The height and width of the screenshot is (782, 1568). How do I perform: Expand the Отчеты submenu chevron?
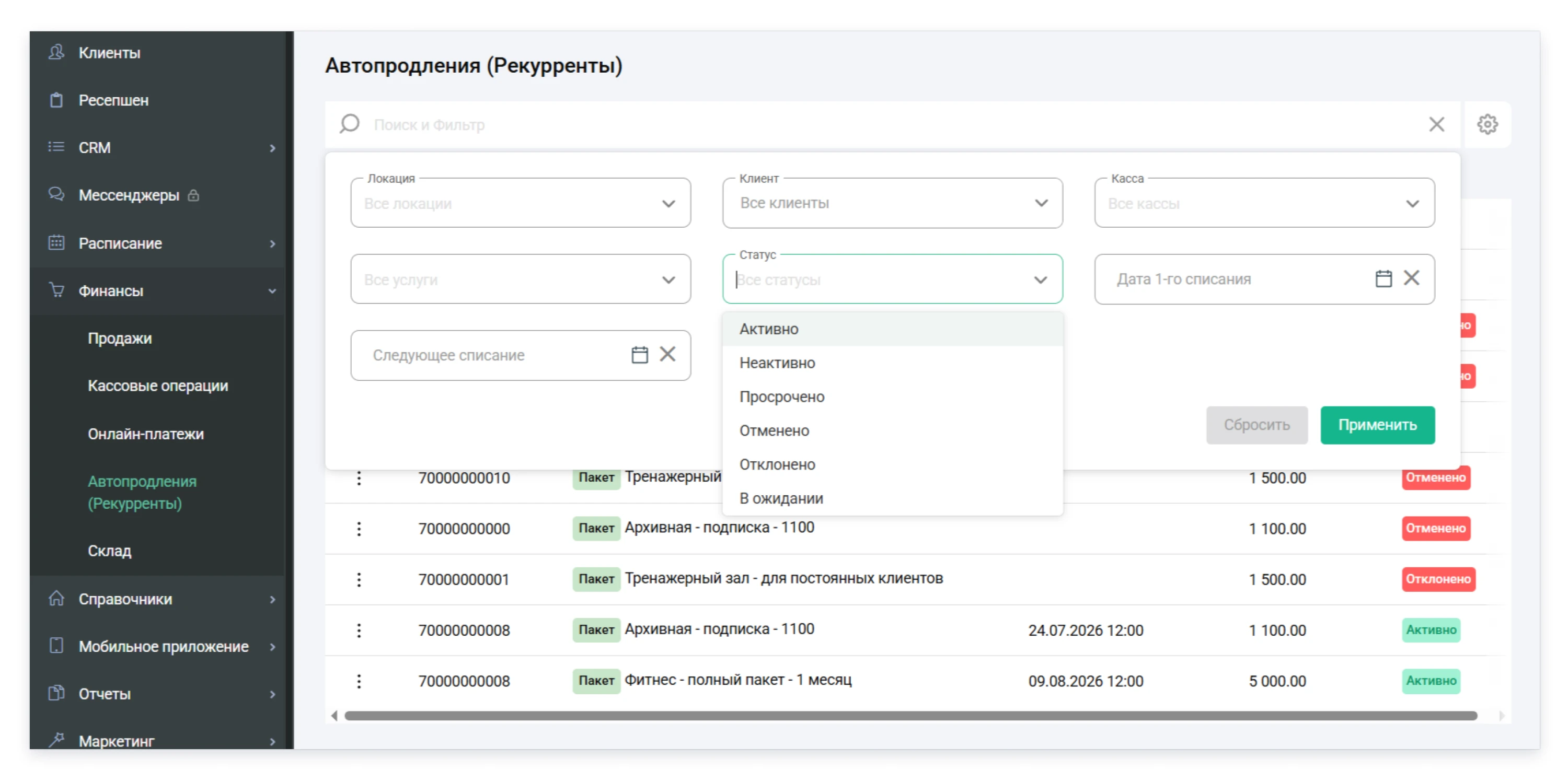272,694
